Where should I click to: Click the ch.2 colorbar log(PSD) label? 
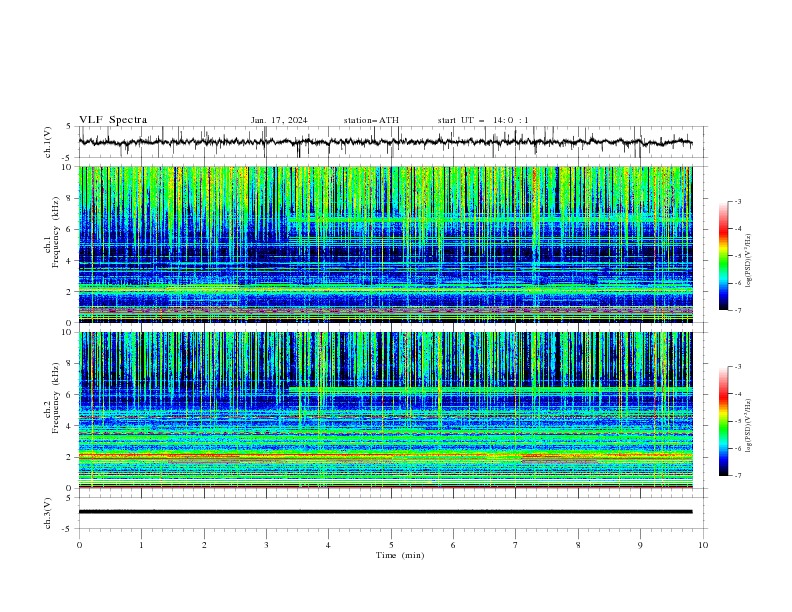tap(749, 426)
